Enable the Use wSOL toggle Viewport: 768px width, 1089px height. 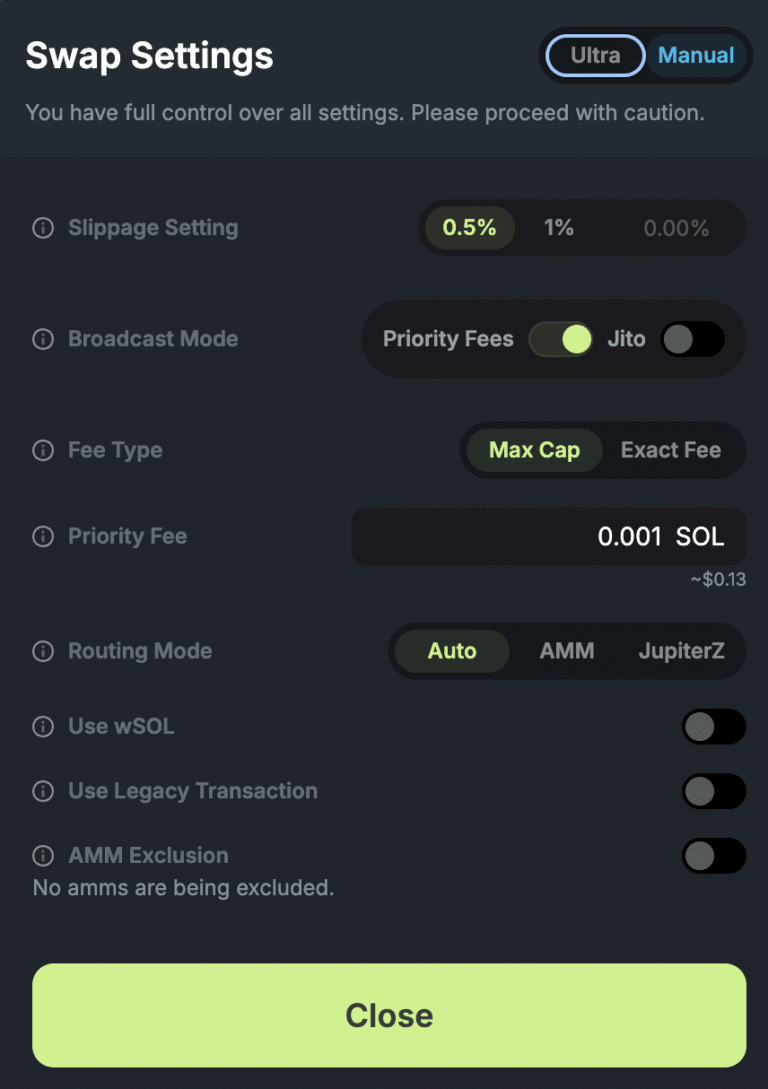(713, 727)
